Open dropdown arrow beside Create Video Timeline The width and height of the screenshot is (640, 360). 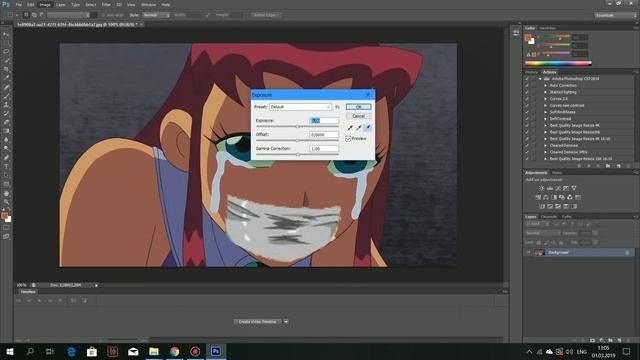[x=286, y=322]
